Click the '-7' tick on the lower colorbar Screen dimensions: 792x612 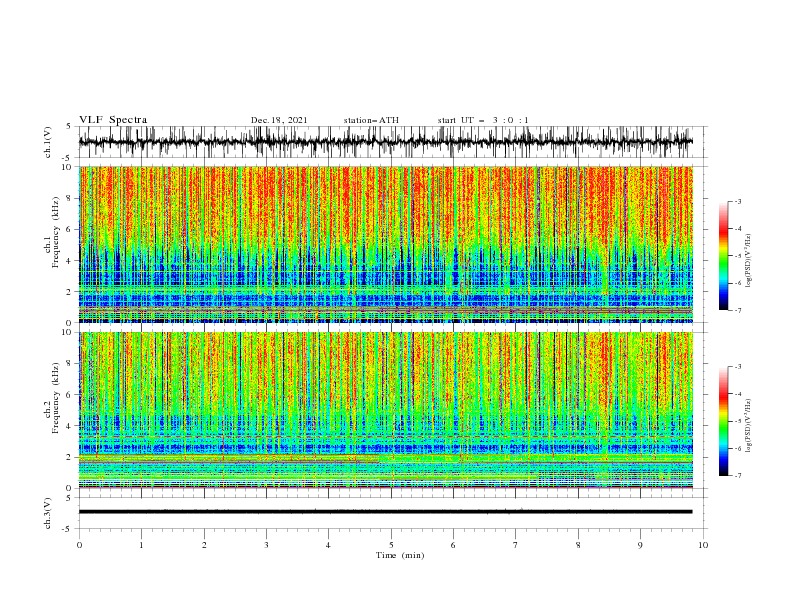point(738,475)
